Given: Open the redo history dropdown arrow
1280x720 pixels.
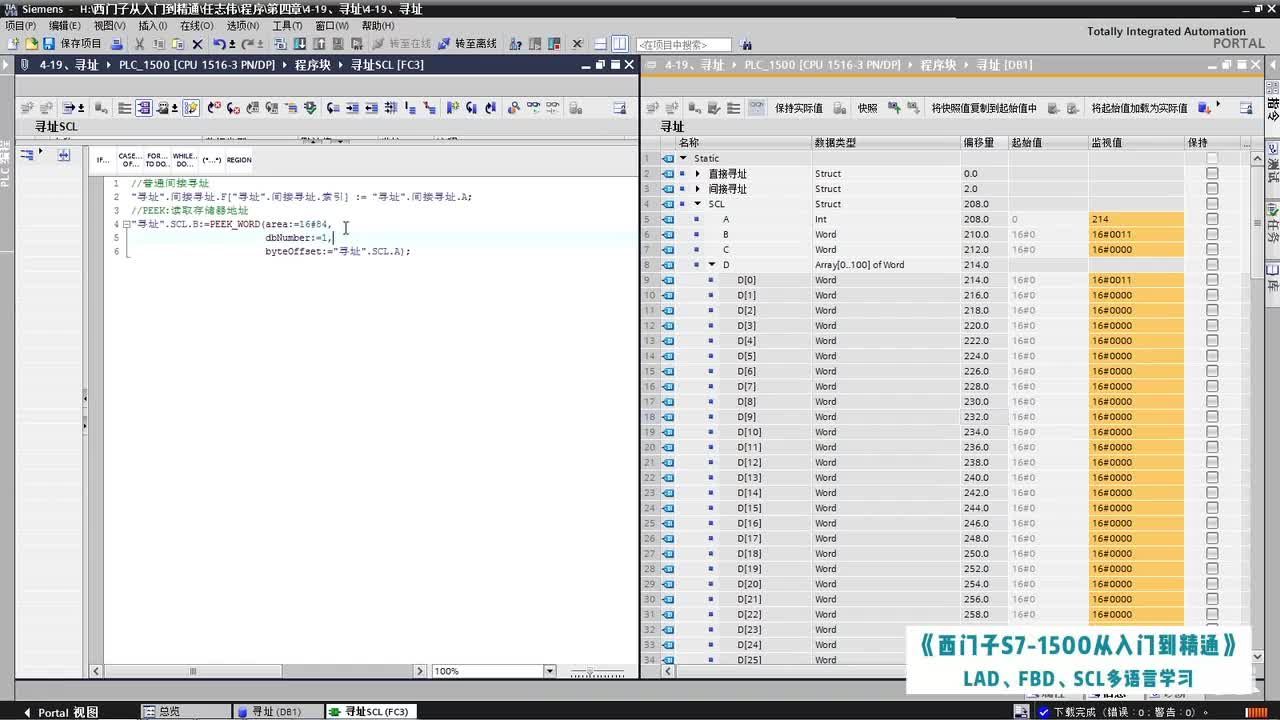Looking at the screenshot, I should coord(260,44).
